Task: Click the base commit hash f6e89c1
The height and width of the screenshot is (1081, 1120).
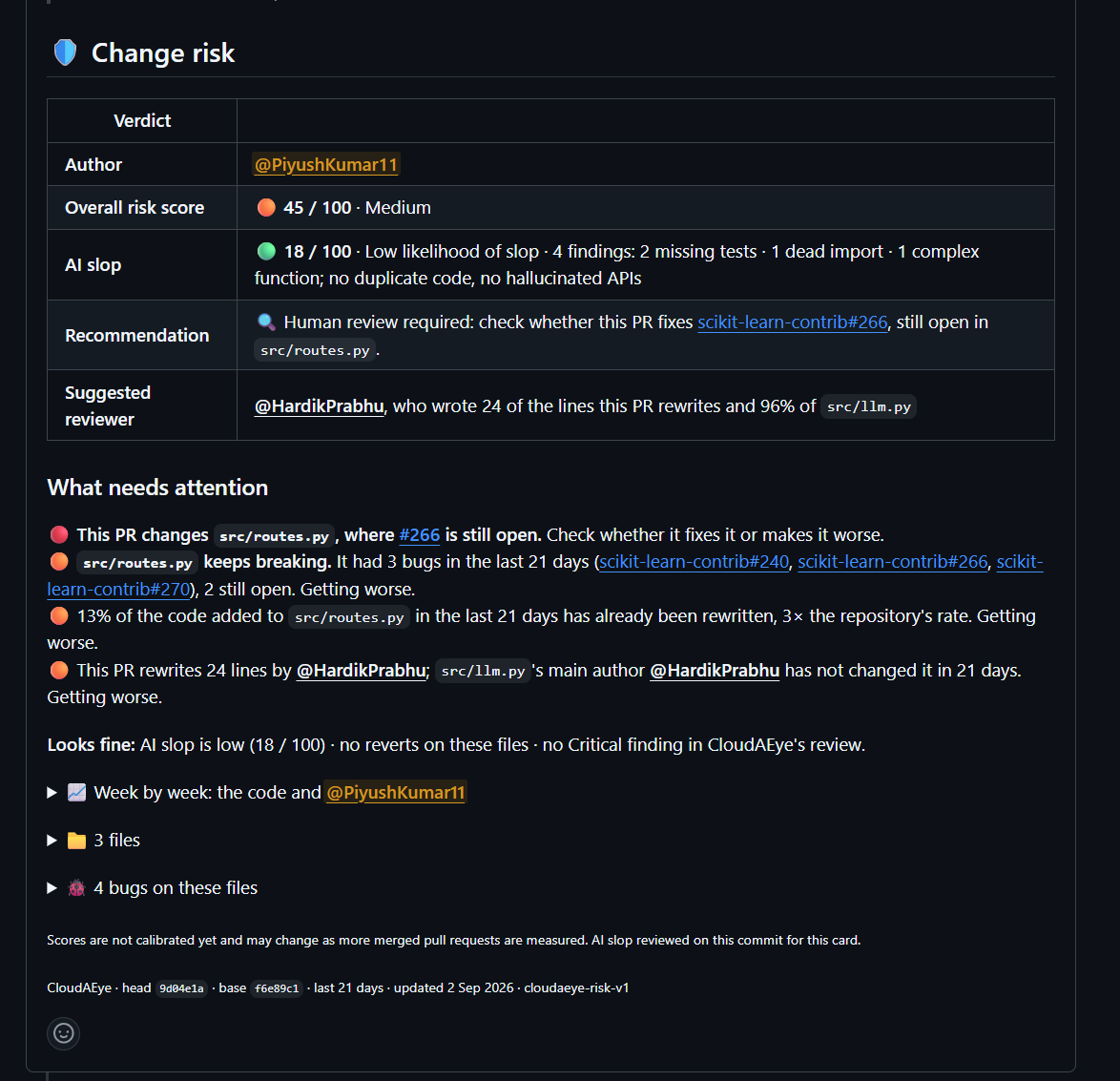Action: pyautogui.click(x=277, y=988)
